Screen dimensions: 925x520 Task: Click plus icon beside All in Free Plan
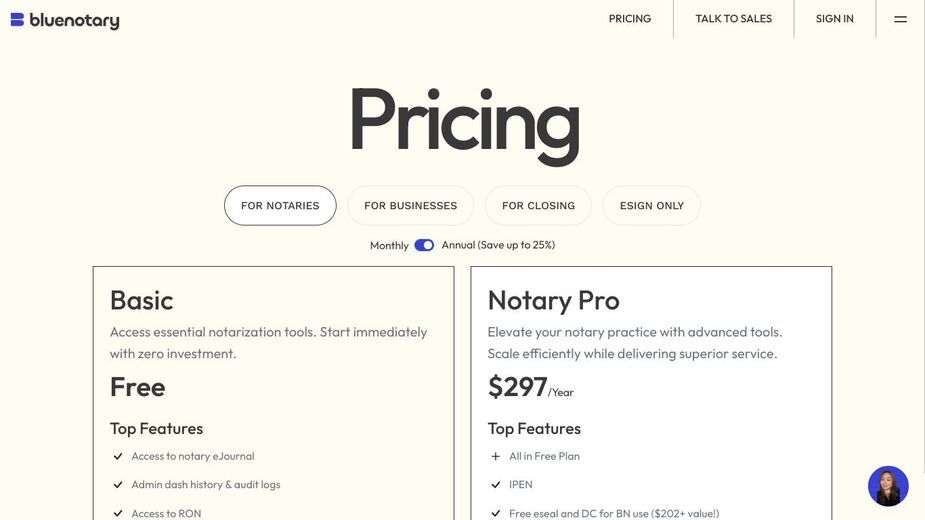tap(496, 456)
